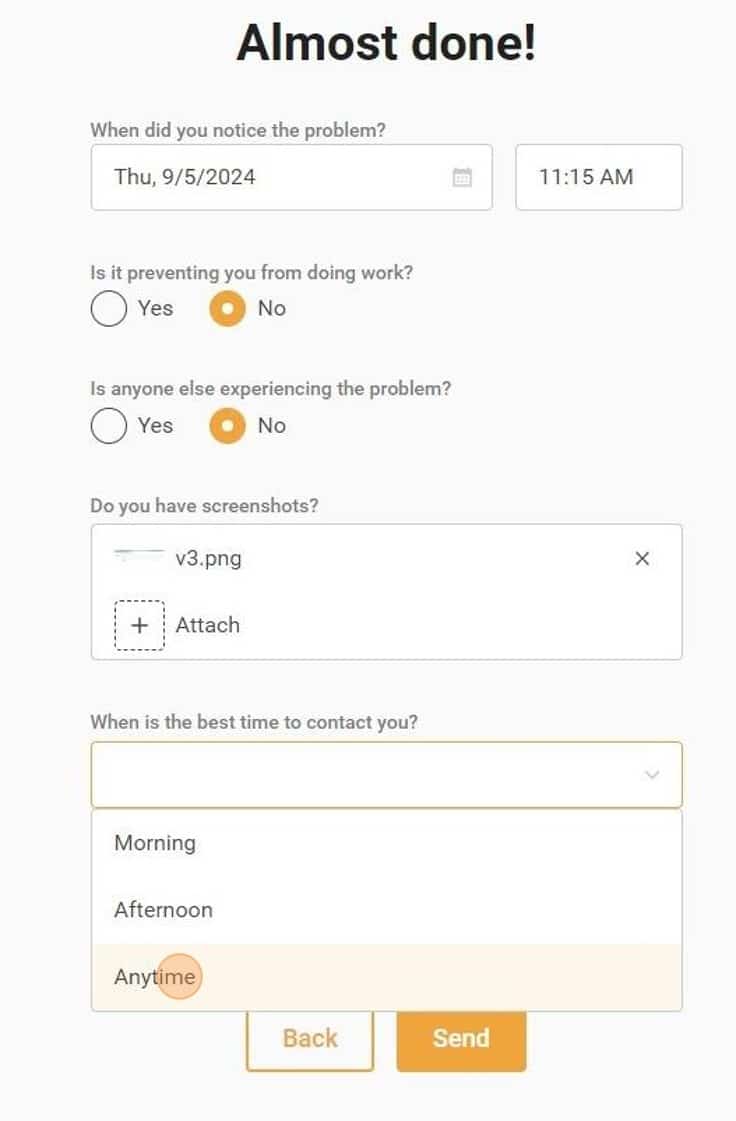Select Yes for preventing you from work

[109, 309]
